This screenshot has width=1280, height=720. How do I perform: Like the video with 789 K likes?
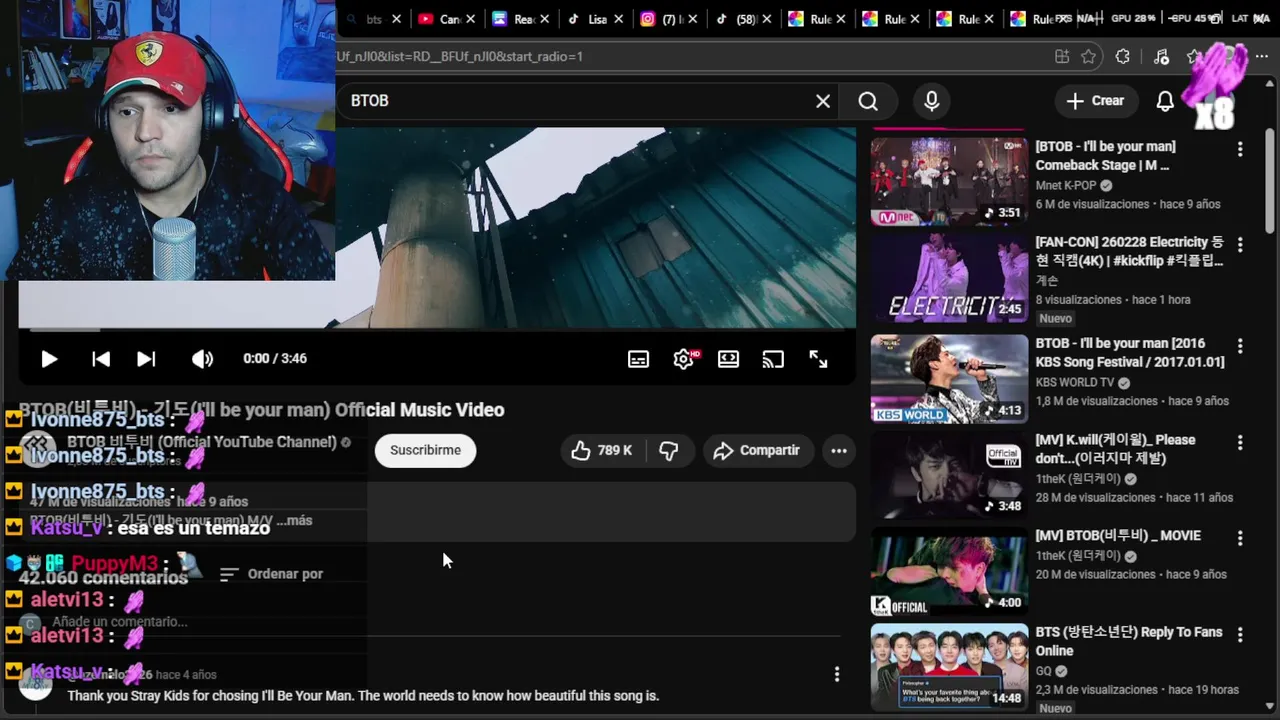602,451
